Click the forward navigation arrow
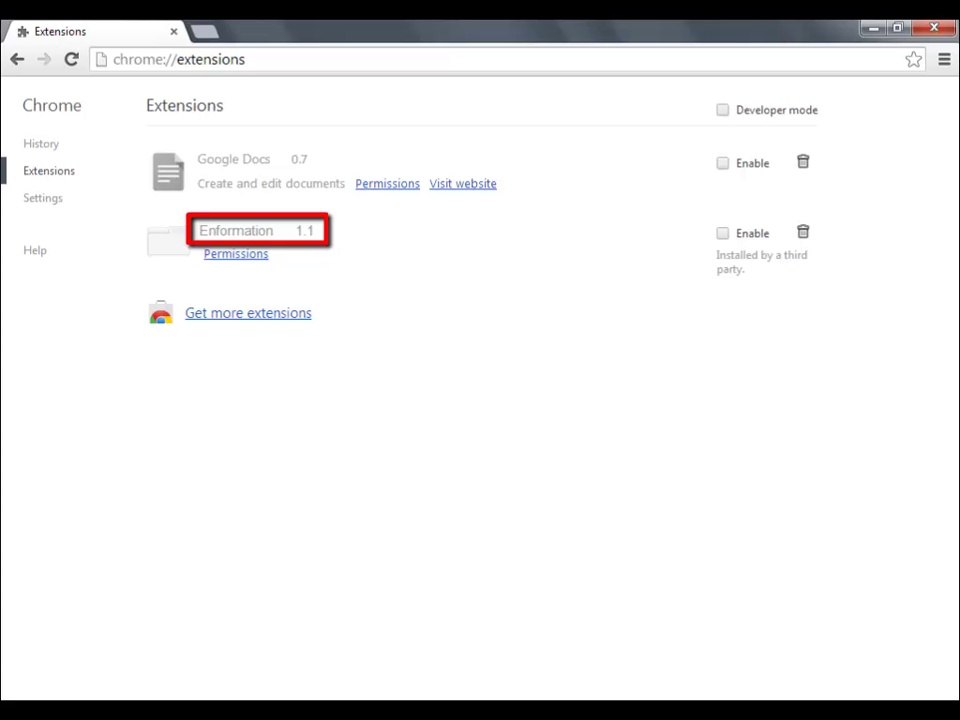This screenshot has width=960, height=720. 44,59
